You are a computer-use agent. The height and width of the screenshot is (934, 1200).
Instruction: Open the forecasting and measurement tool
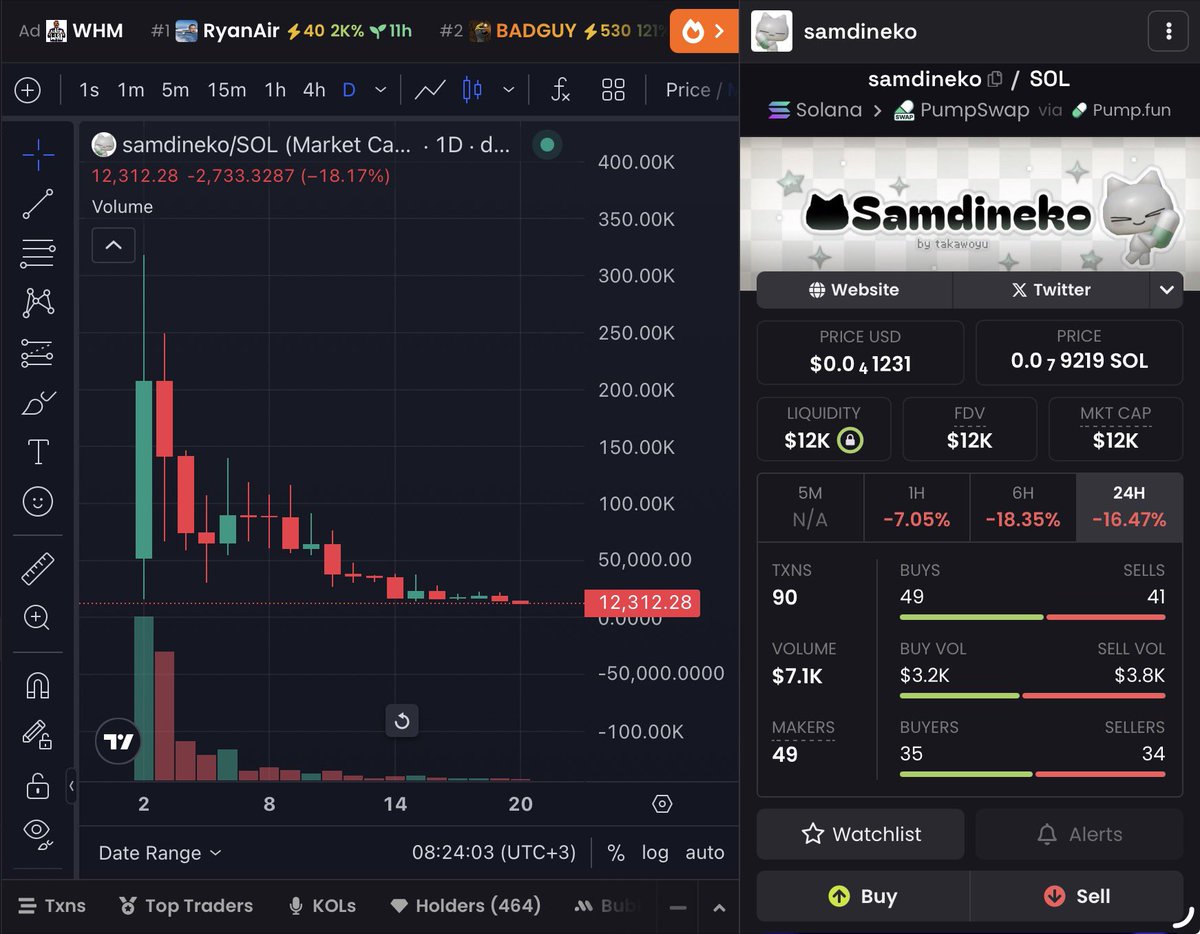pyautogui.click(x=38, y=353)
